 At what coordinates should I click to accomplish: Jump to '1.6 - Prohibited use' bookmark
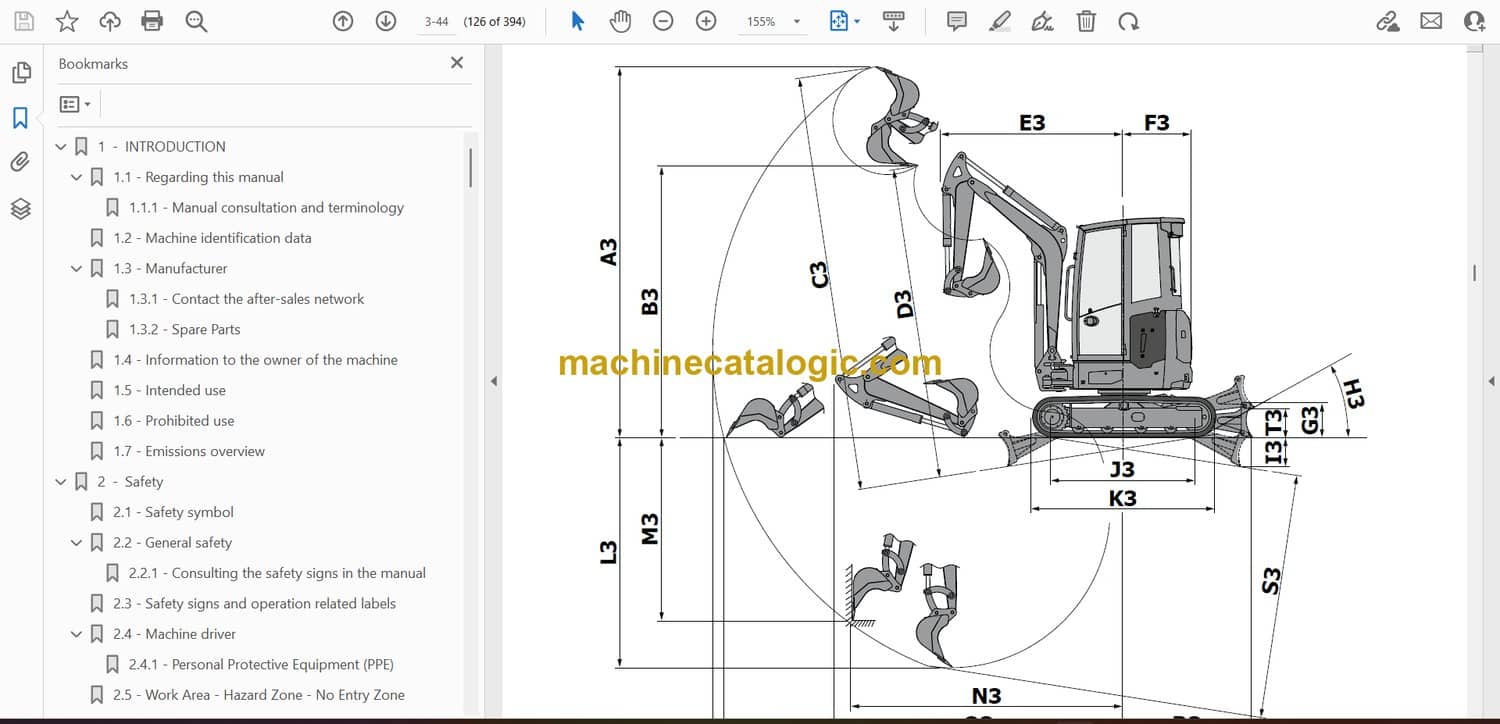click(174, 421)
